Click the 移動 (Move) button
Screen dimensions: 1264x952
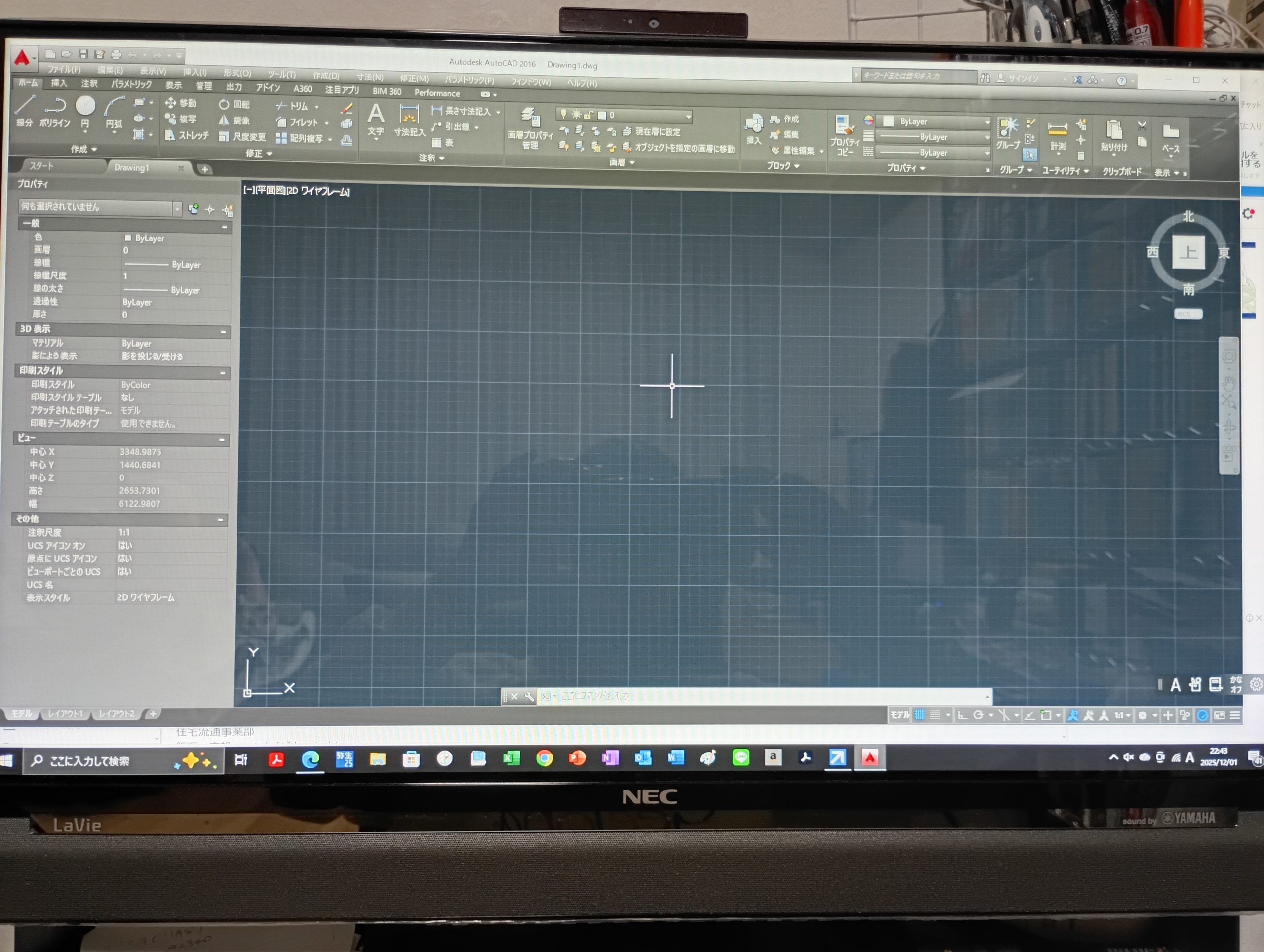click(181, 103)
